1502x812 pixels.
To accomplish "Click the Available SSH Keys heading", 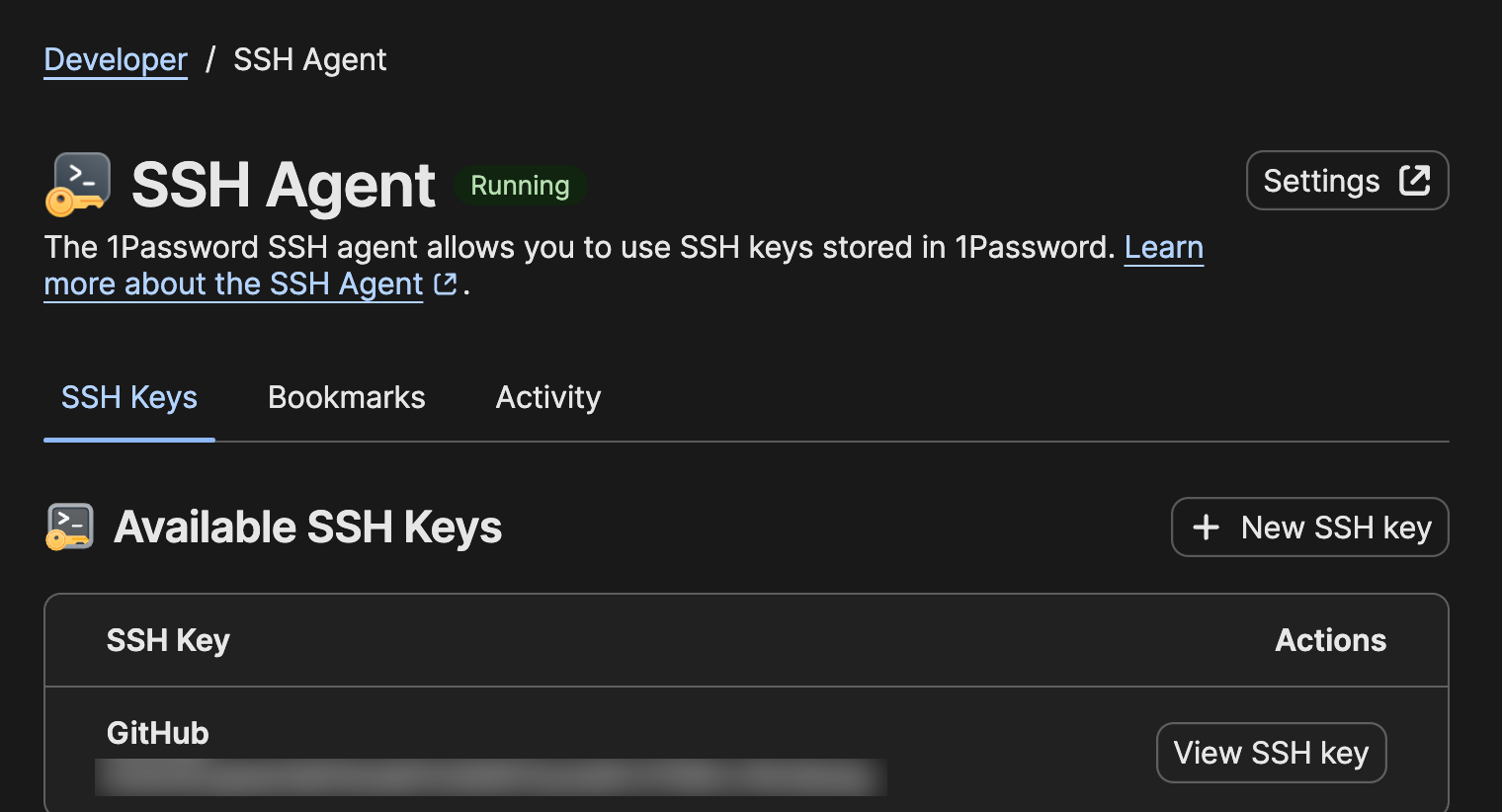I will click(307, 528).
